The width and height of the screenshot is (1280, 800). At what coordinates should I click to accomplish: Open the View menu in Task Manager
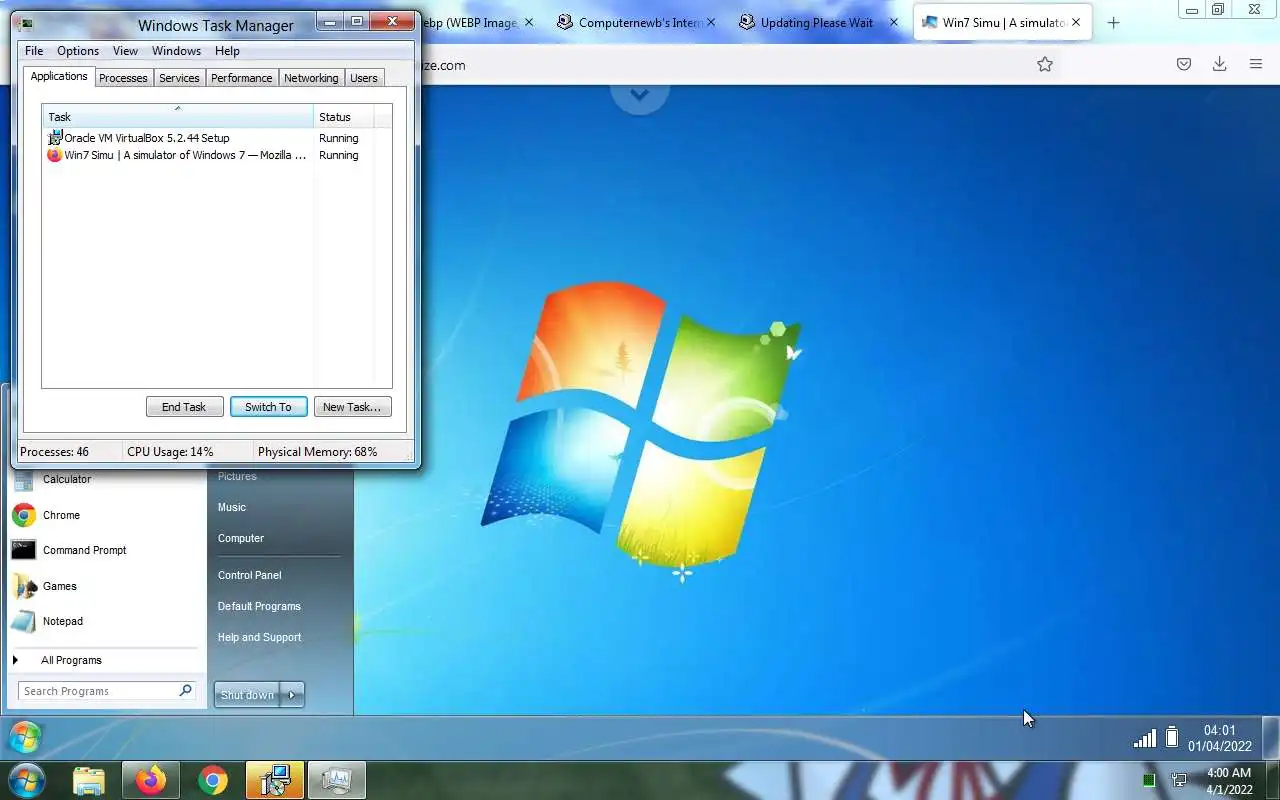click(125, 51)
